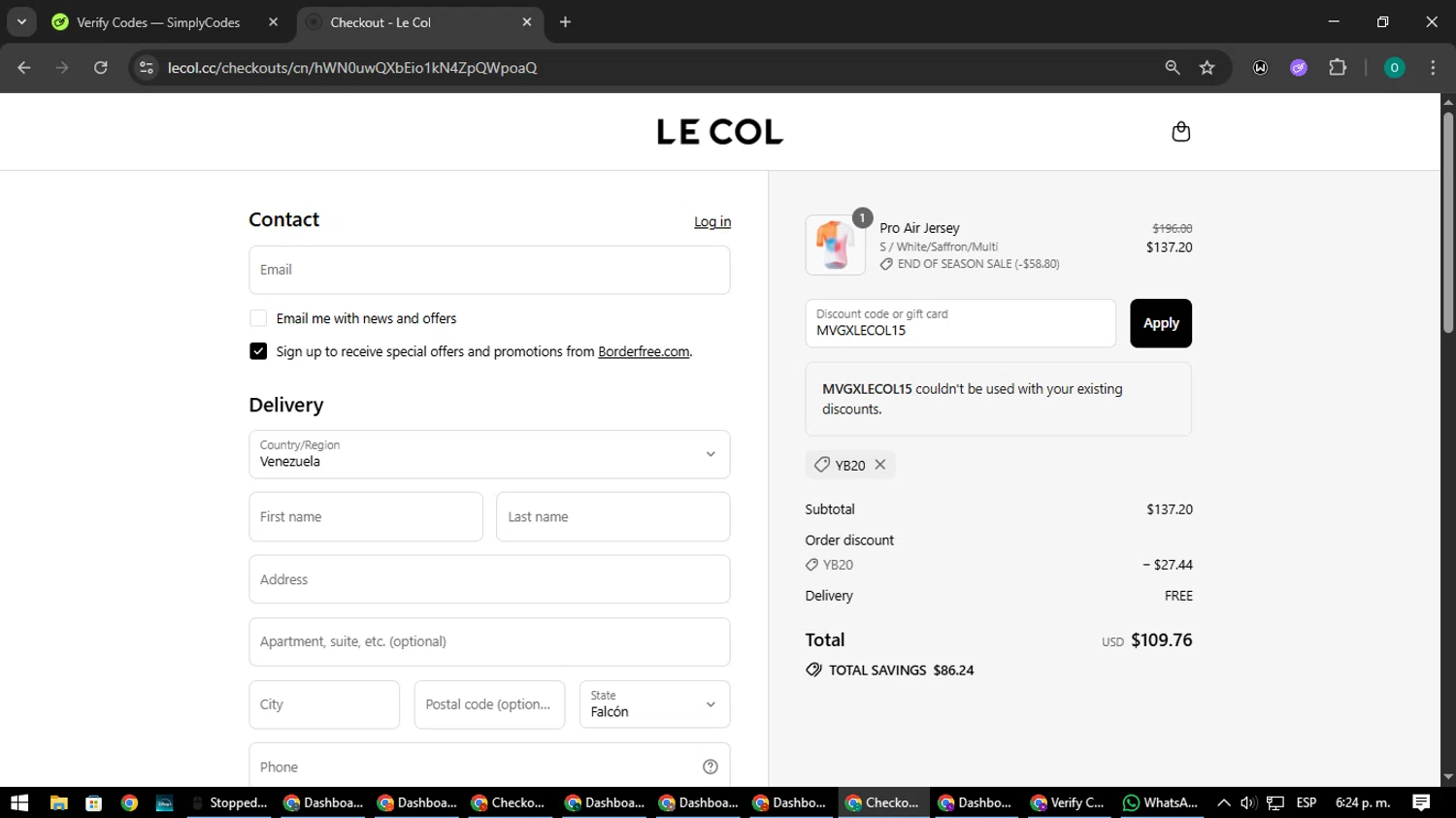Open the Extensions puzzle icon

coord(1338,67)
